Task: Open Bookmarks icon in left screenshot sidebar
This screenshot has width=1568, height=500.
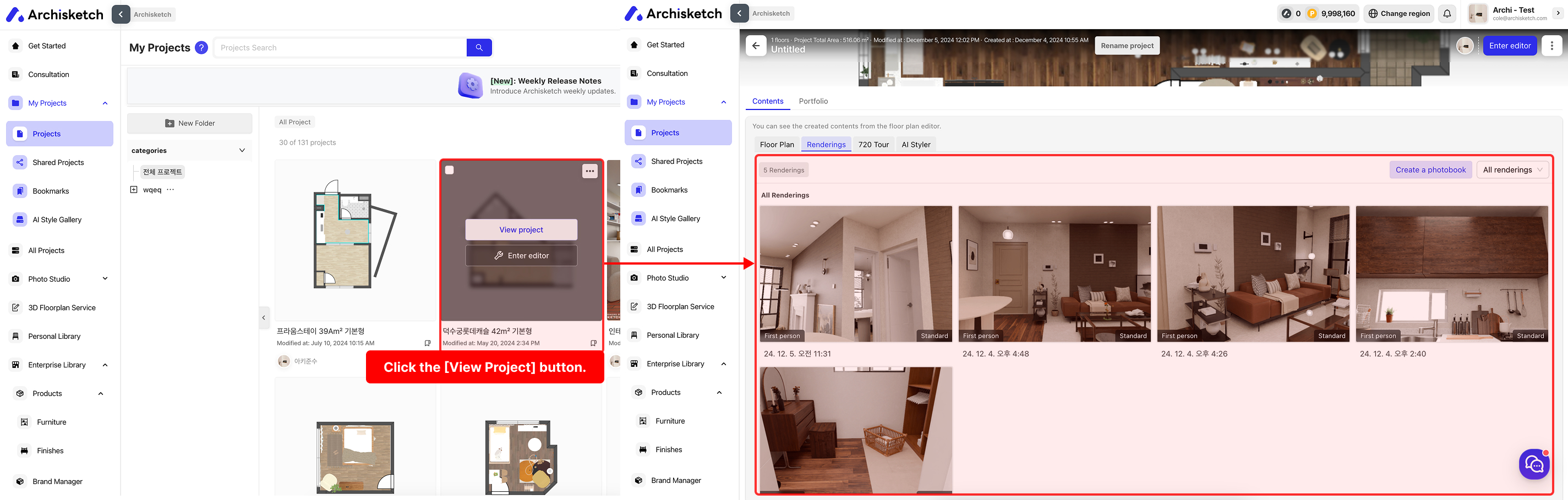Action: (20, 191)
